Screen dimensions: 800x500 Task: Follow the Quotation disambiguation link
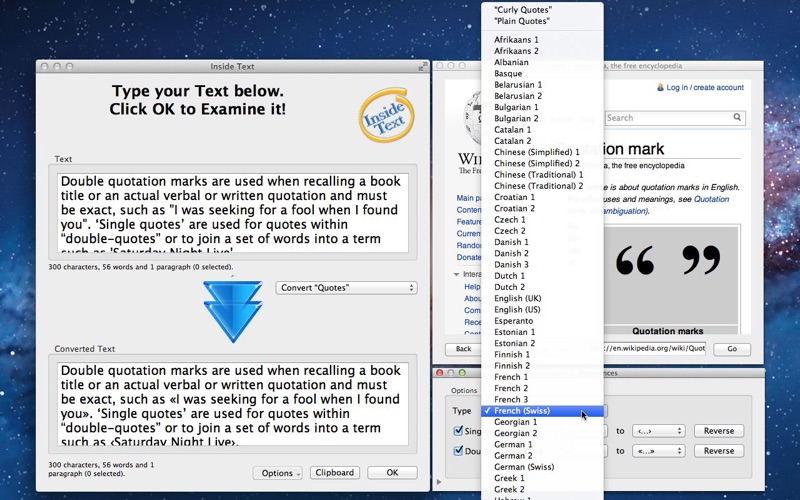[711, 199]
